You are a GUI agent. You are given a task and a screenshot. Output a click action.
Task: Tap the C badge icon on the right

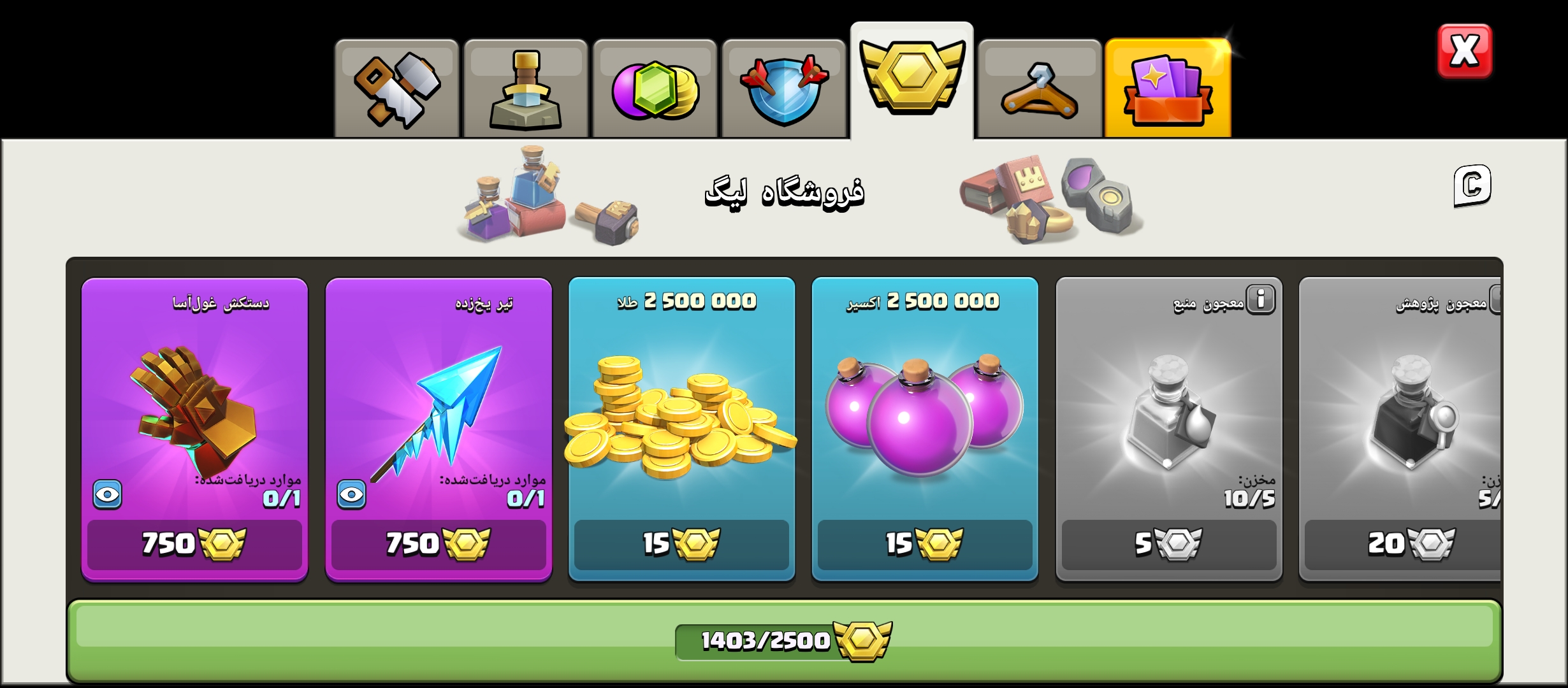pos(1472,185)
